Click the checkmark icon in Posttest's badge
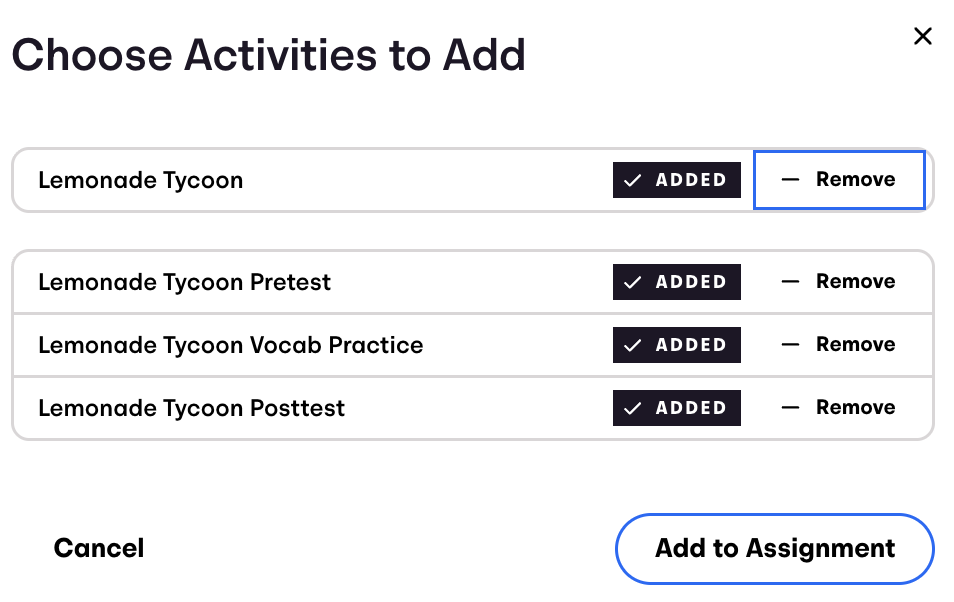The image size is (954, 602). pos(632,409)
